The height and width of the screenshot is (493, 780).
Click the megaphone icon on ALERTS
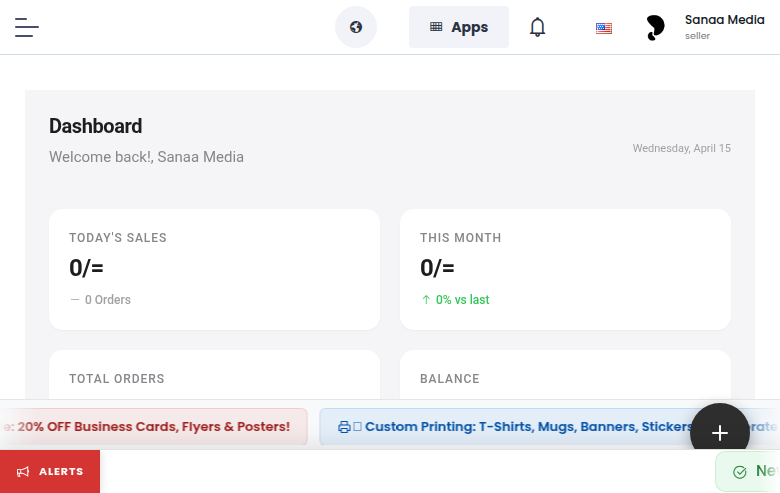click(x=23, y=472)
